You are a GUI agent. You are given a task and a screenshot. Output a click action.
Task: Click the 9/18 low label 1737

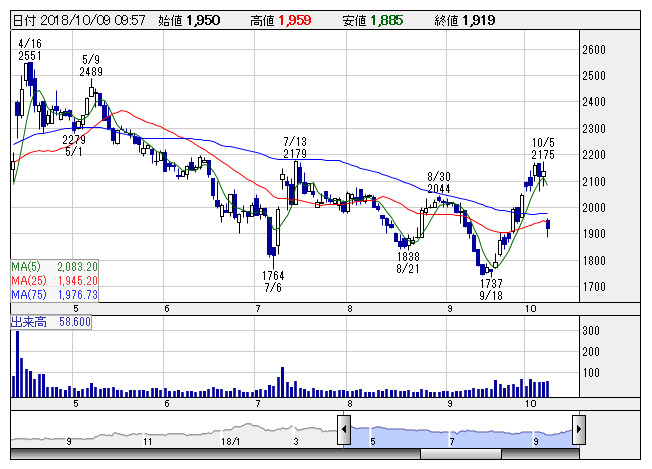point(490,283)
